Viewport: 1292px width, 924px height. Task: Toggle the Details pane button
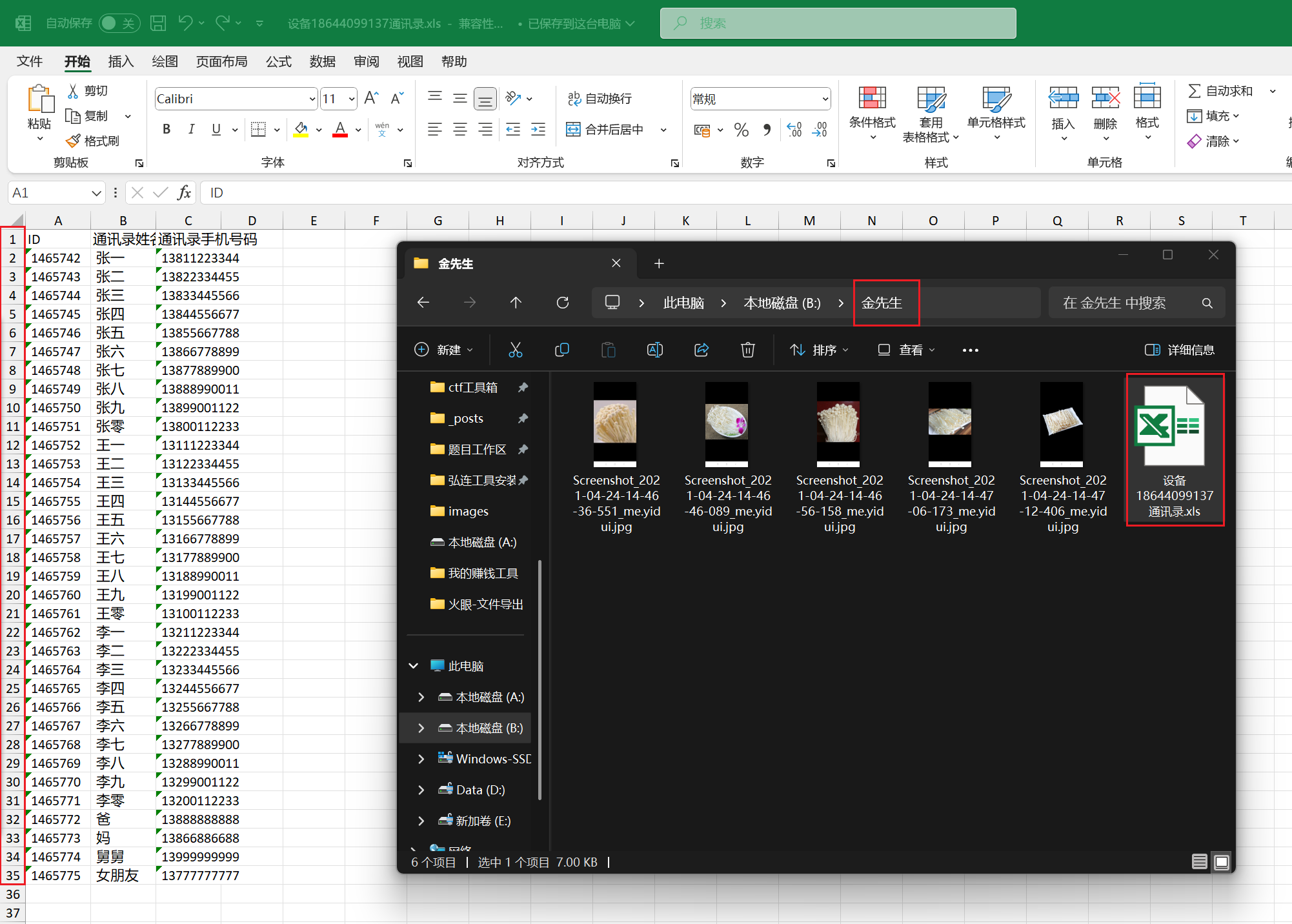[1179, 350]
